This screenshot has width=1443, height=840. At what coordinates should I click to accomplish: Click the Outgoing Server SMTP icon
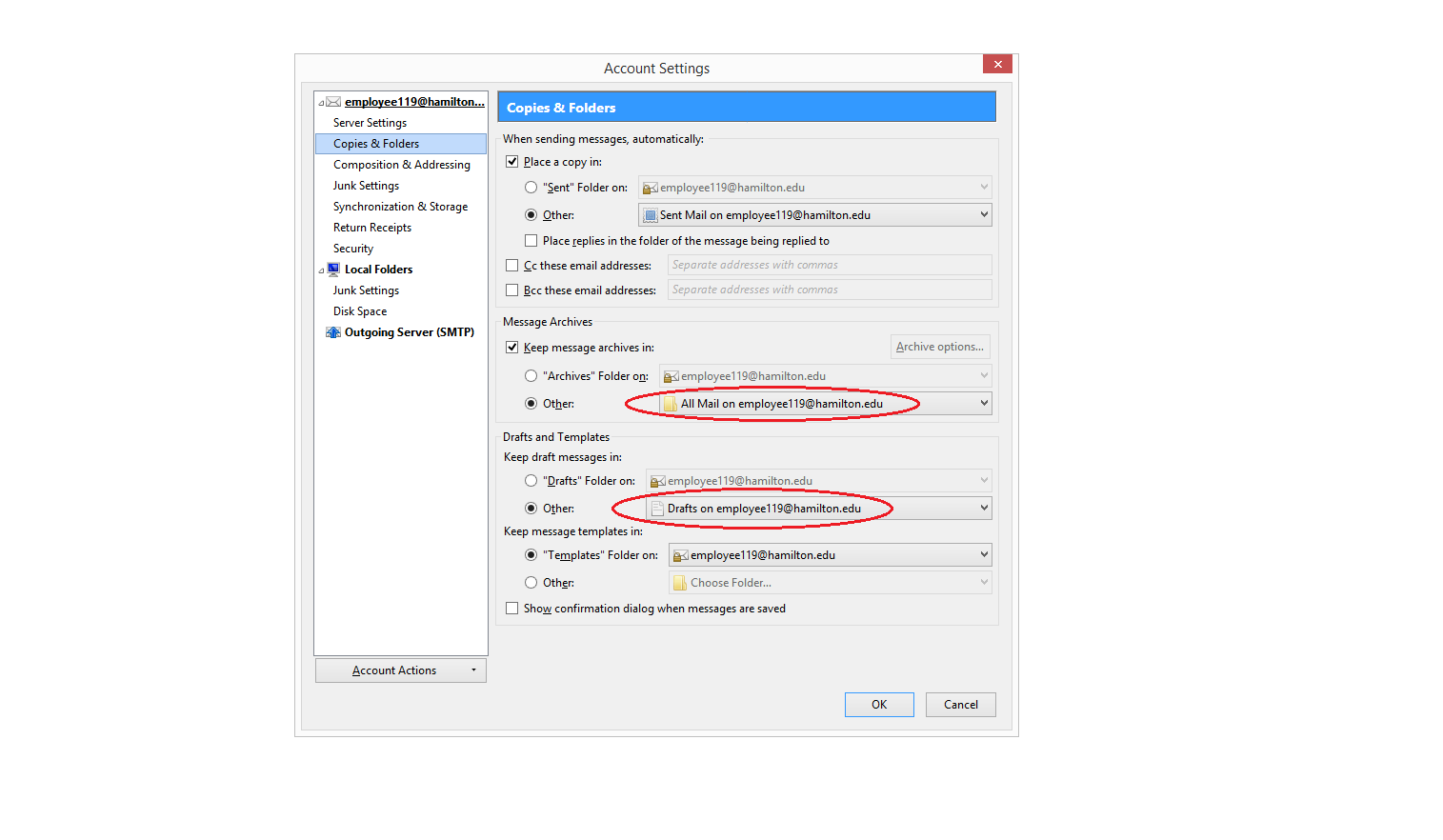click(333, 332)
